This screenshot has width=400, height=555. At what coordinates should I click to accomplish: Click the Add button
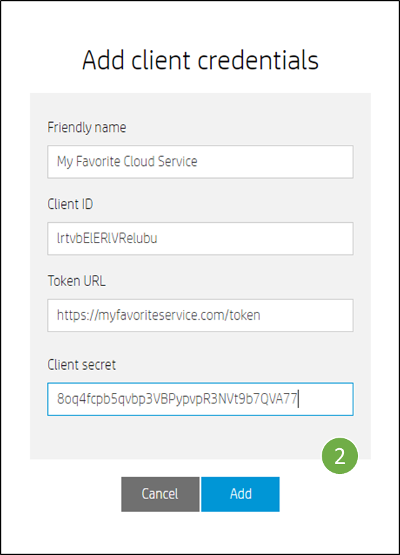tap(240, 494)
